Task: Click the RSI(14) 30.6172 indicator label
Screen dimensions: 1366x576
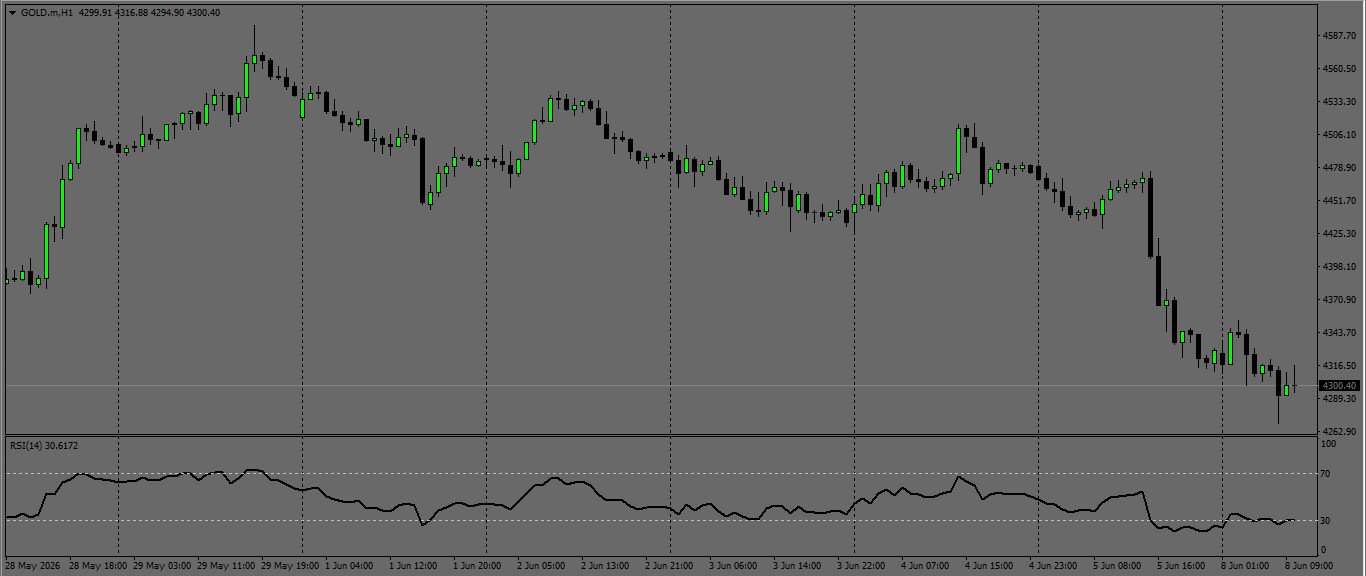Action: (44, 445)
